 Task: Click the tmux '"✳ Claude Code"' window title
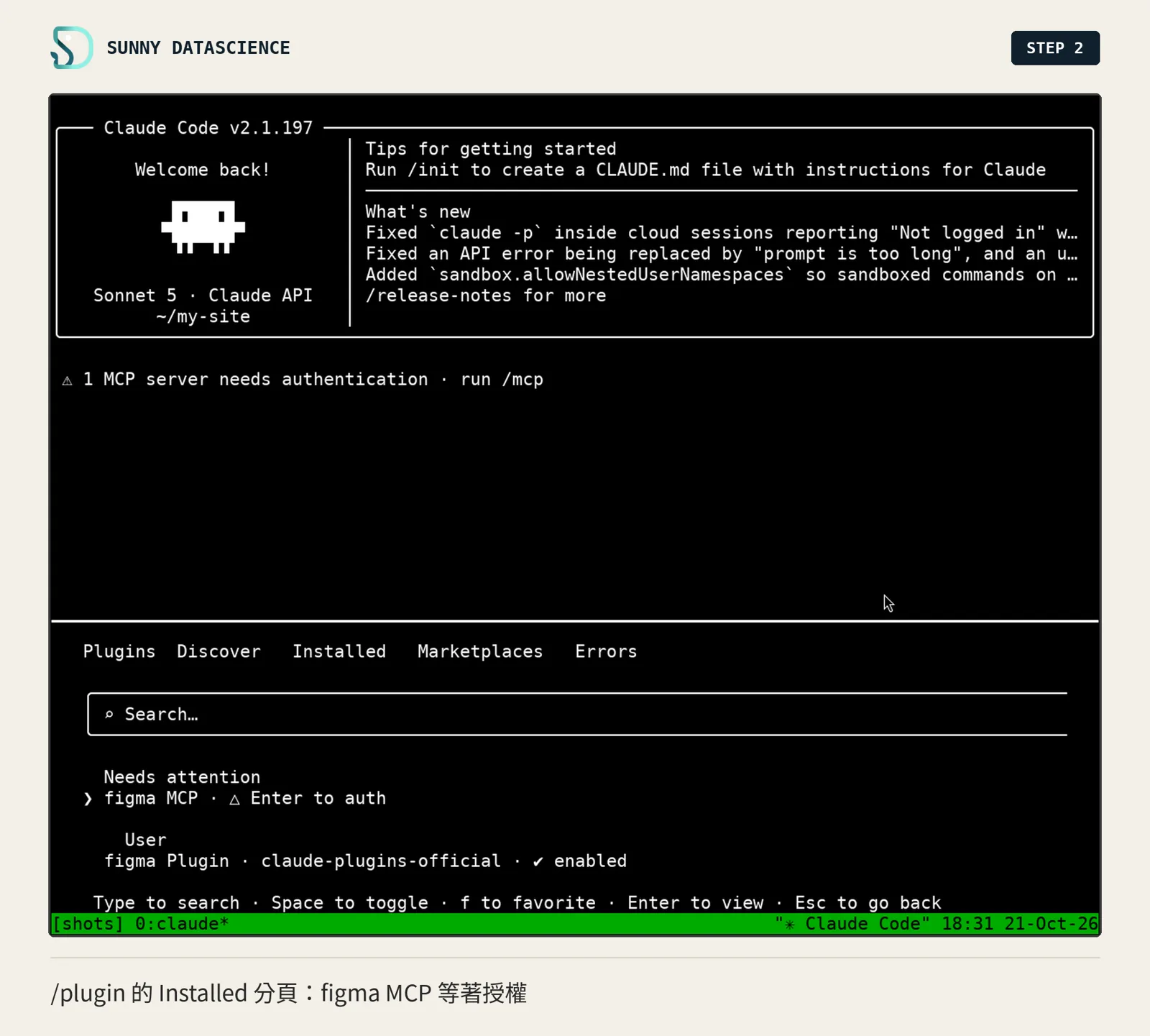852,924
